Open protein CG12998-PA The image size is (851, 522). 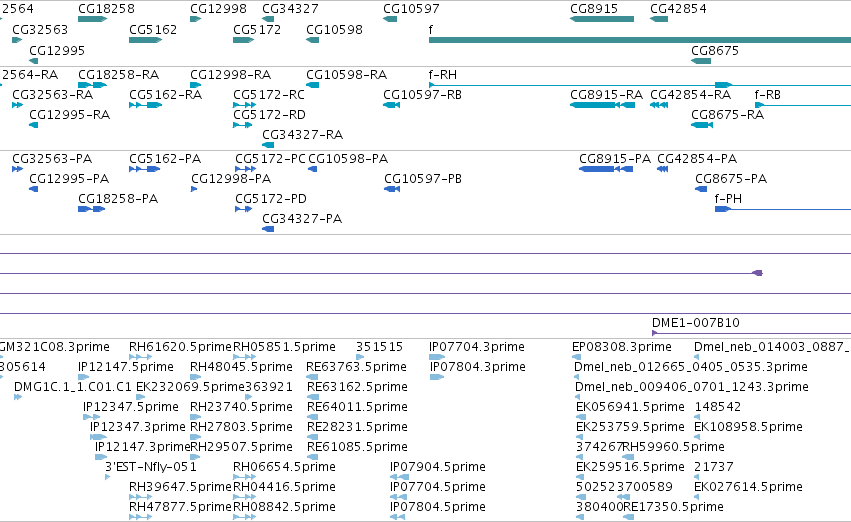click(x=231, y=179)
